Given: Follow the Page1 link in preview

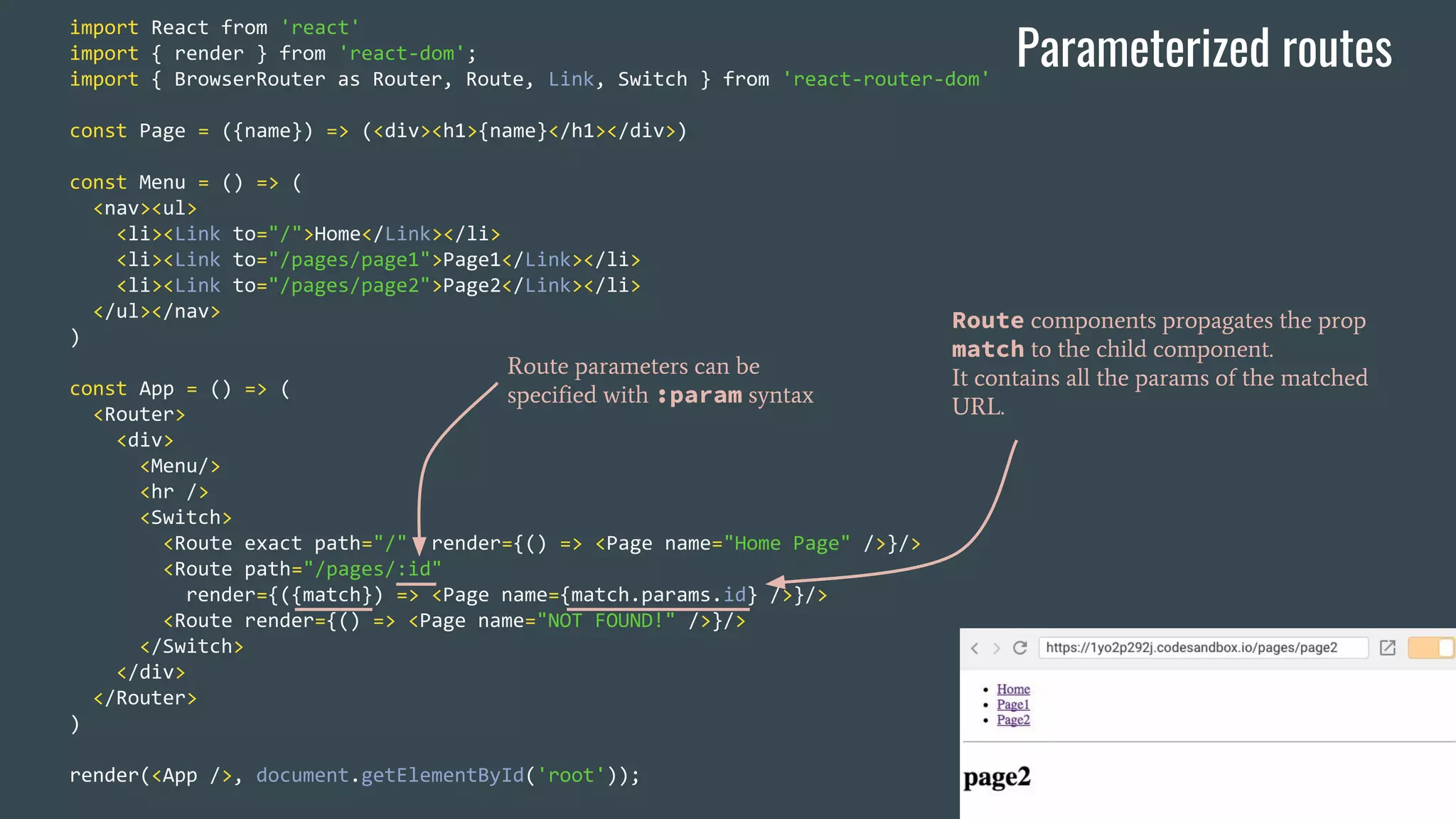Looking at the screenshot, I should click(1012, 705).
